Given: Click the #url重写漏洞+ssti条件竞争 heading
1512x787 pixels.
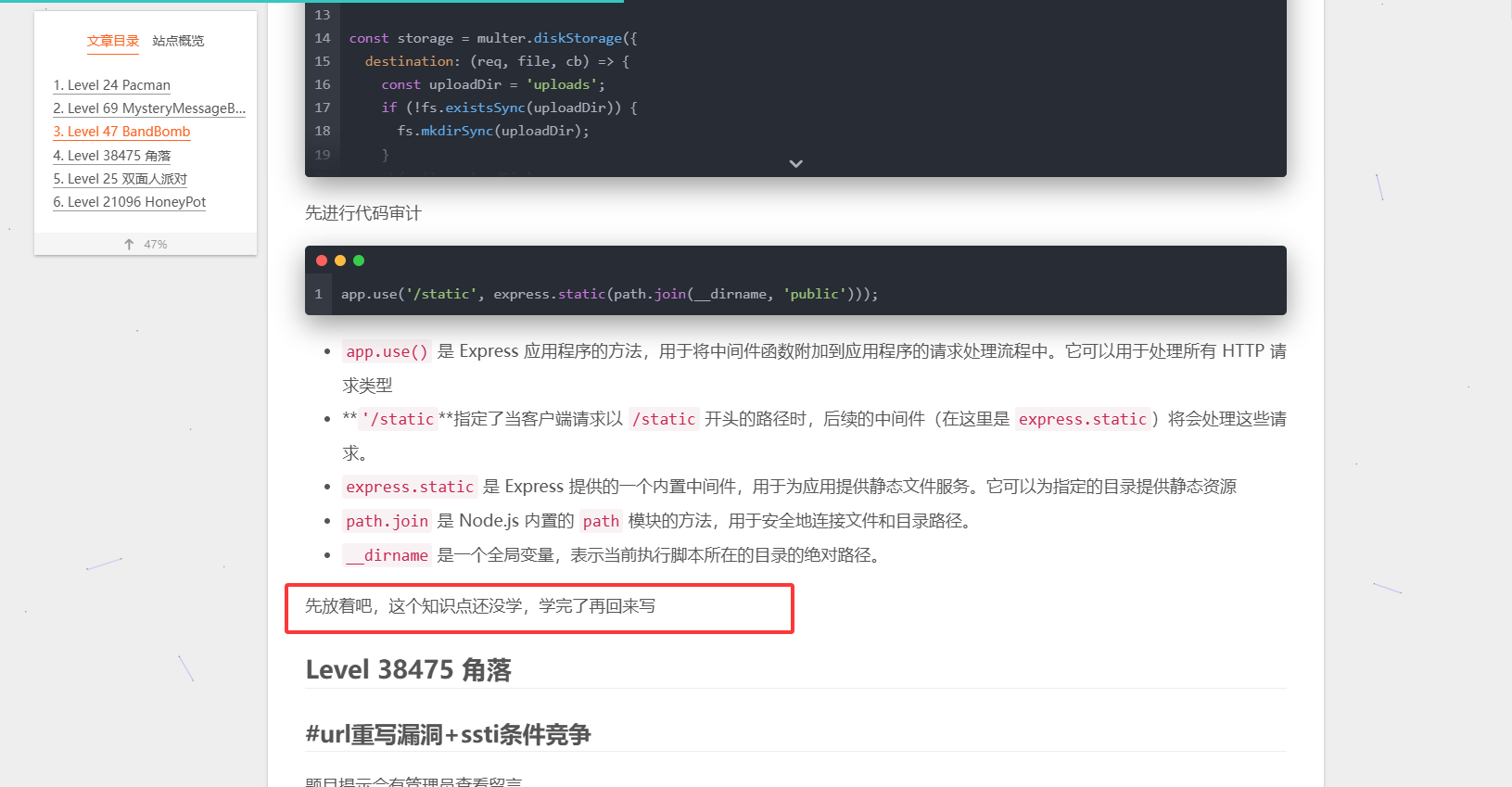Looking at the screenshot, I should 448,734.
